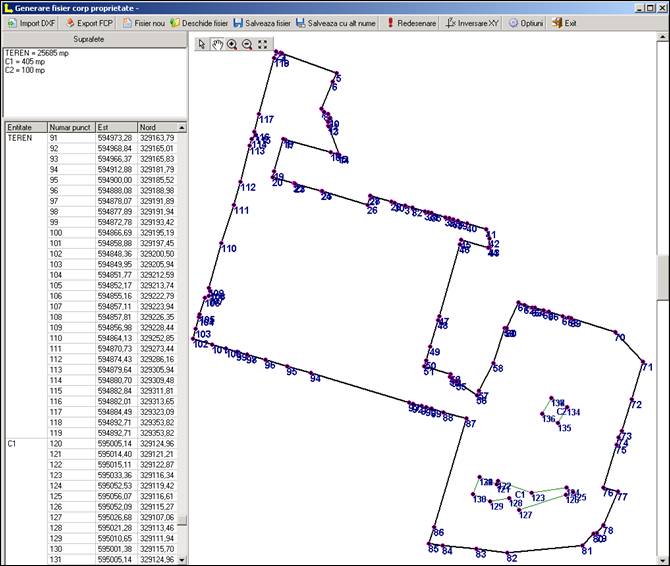Click Est value 594900,00
Viewport: 670px width, 566px height.
tap(115, 180)
